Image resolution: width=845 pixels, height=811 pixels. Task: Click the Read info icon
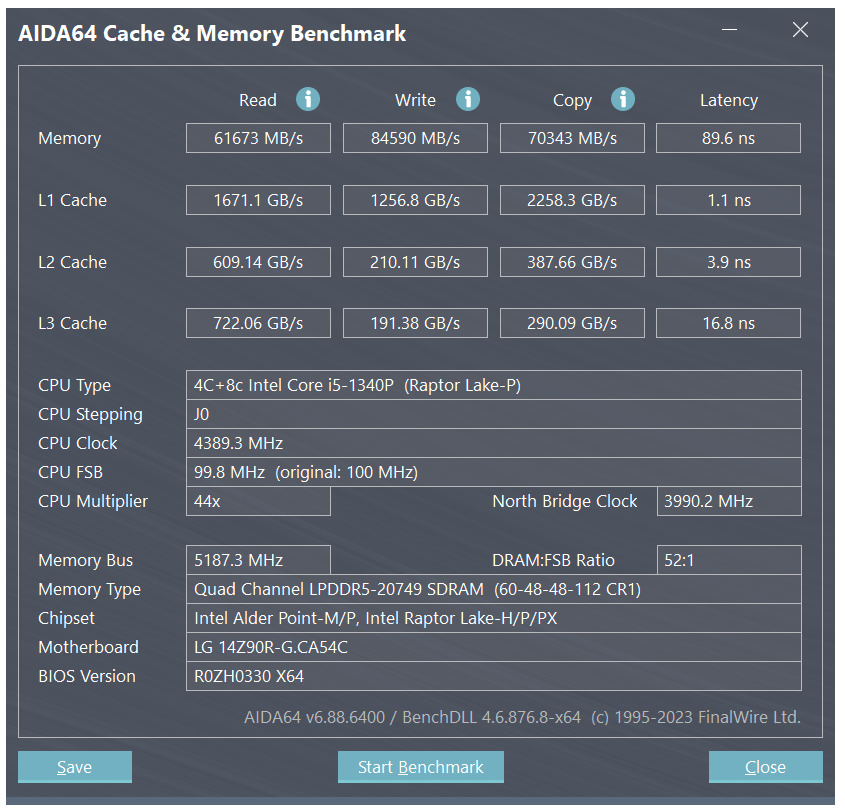click(x=308, y=99)
